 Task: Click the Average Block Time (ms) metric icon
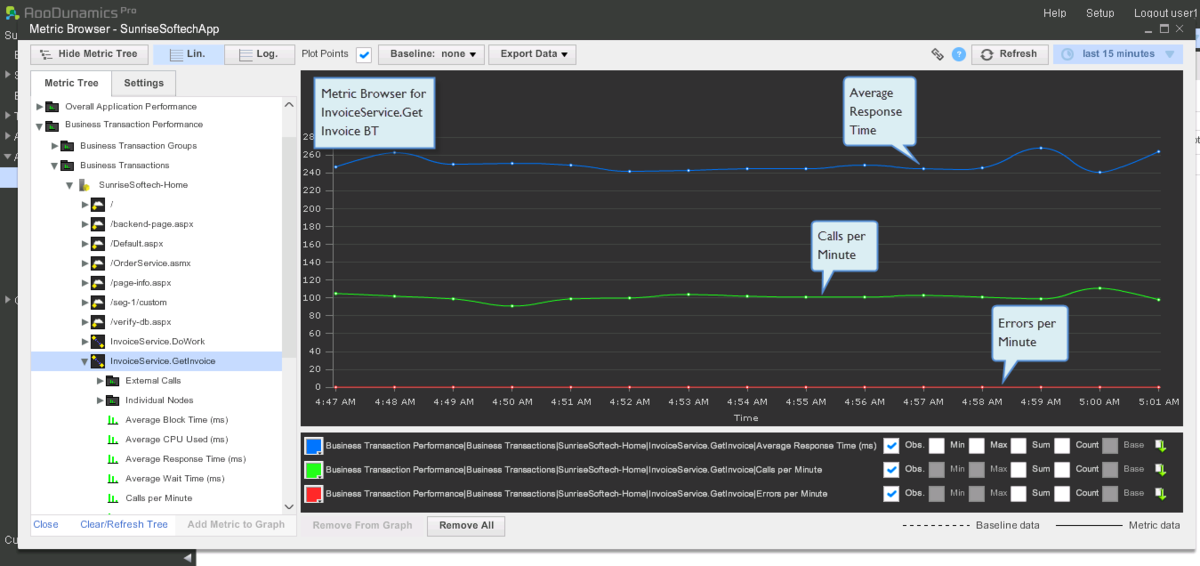[113, 420]
